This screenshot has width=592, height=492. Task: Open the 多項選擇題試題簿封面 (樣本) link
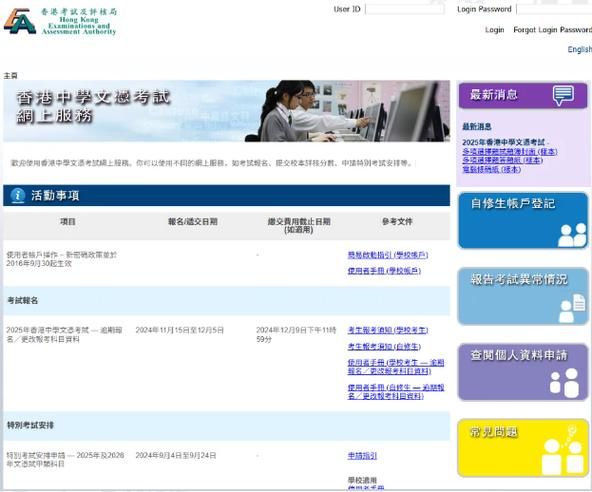(510, 151)
